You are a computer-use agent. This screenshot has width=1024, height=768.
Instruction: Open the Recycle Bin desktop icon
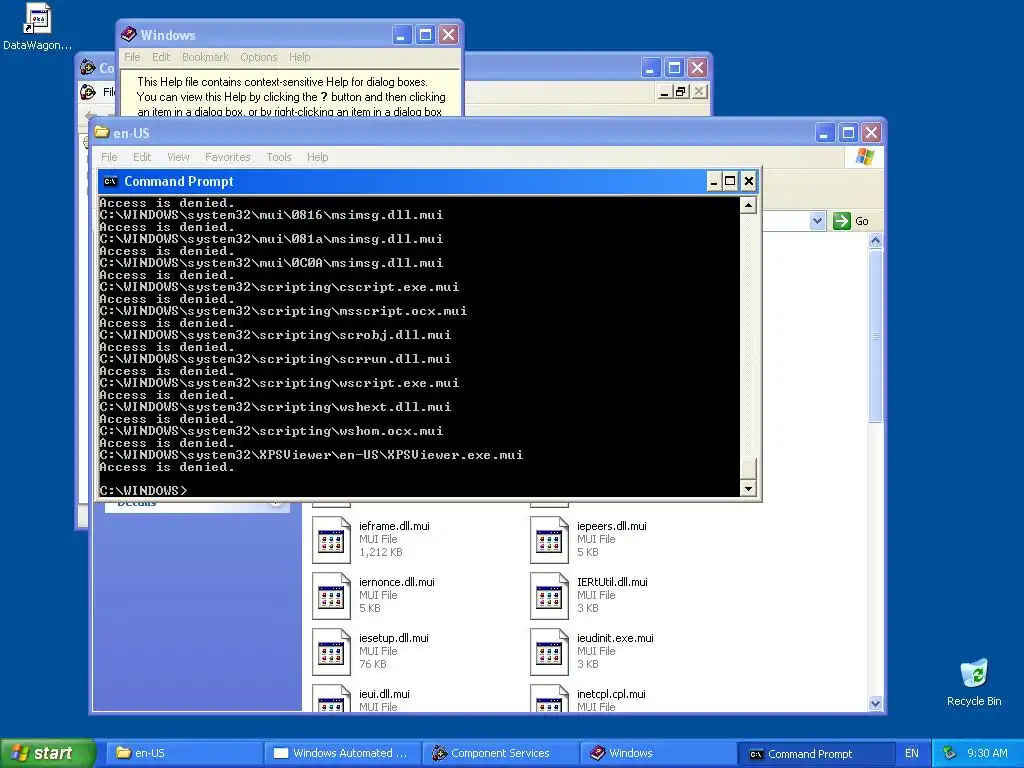(x=974, y=673)
